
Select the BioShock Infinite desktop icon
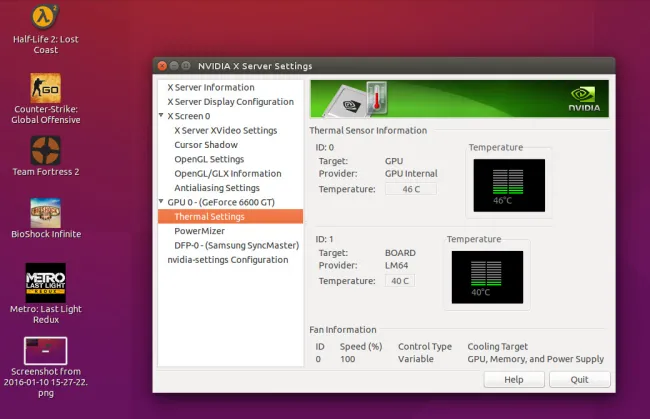click(46, 213)
